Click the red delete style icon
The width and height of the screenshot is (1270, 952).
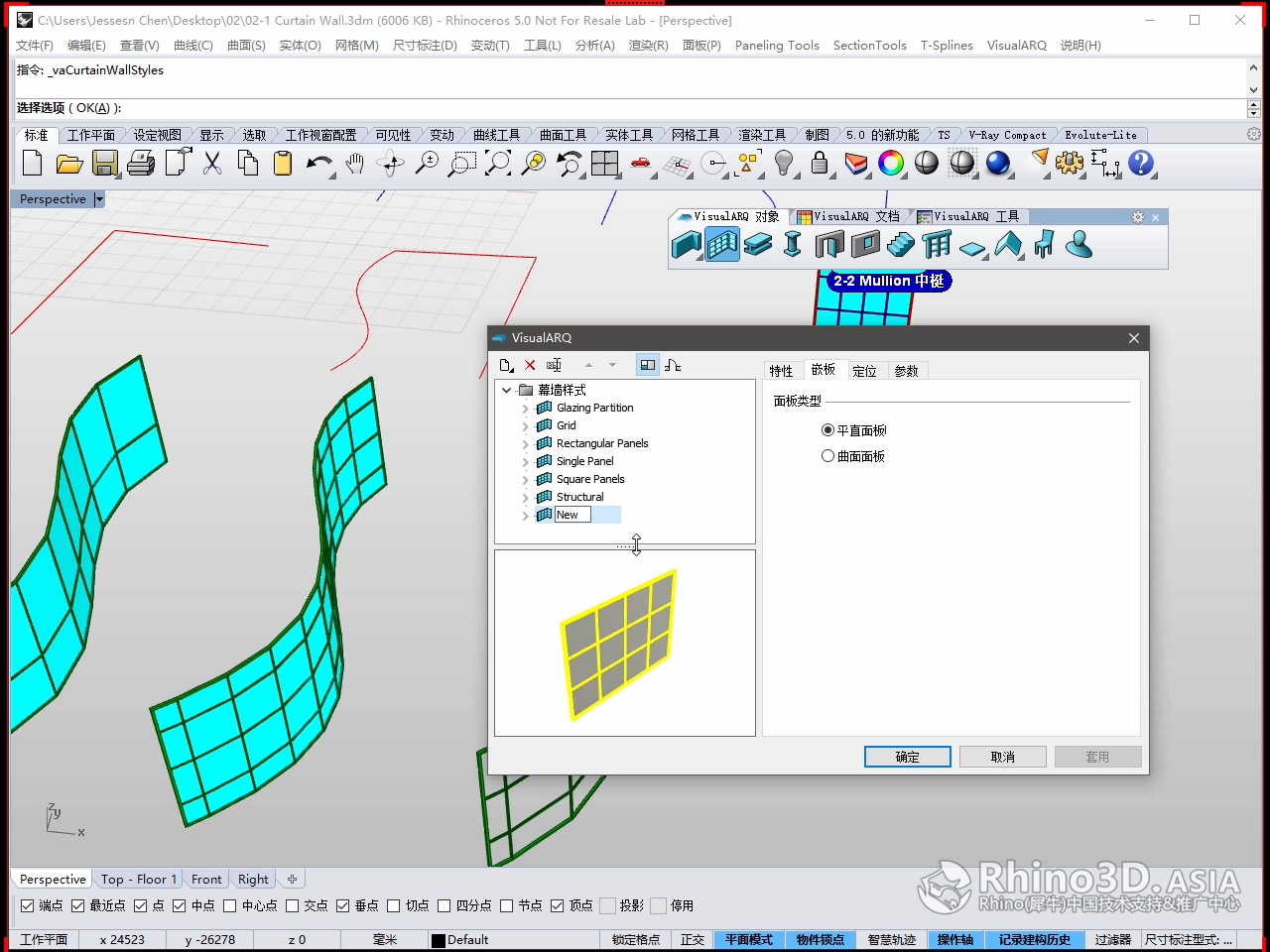(530, 365)
